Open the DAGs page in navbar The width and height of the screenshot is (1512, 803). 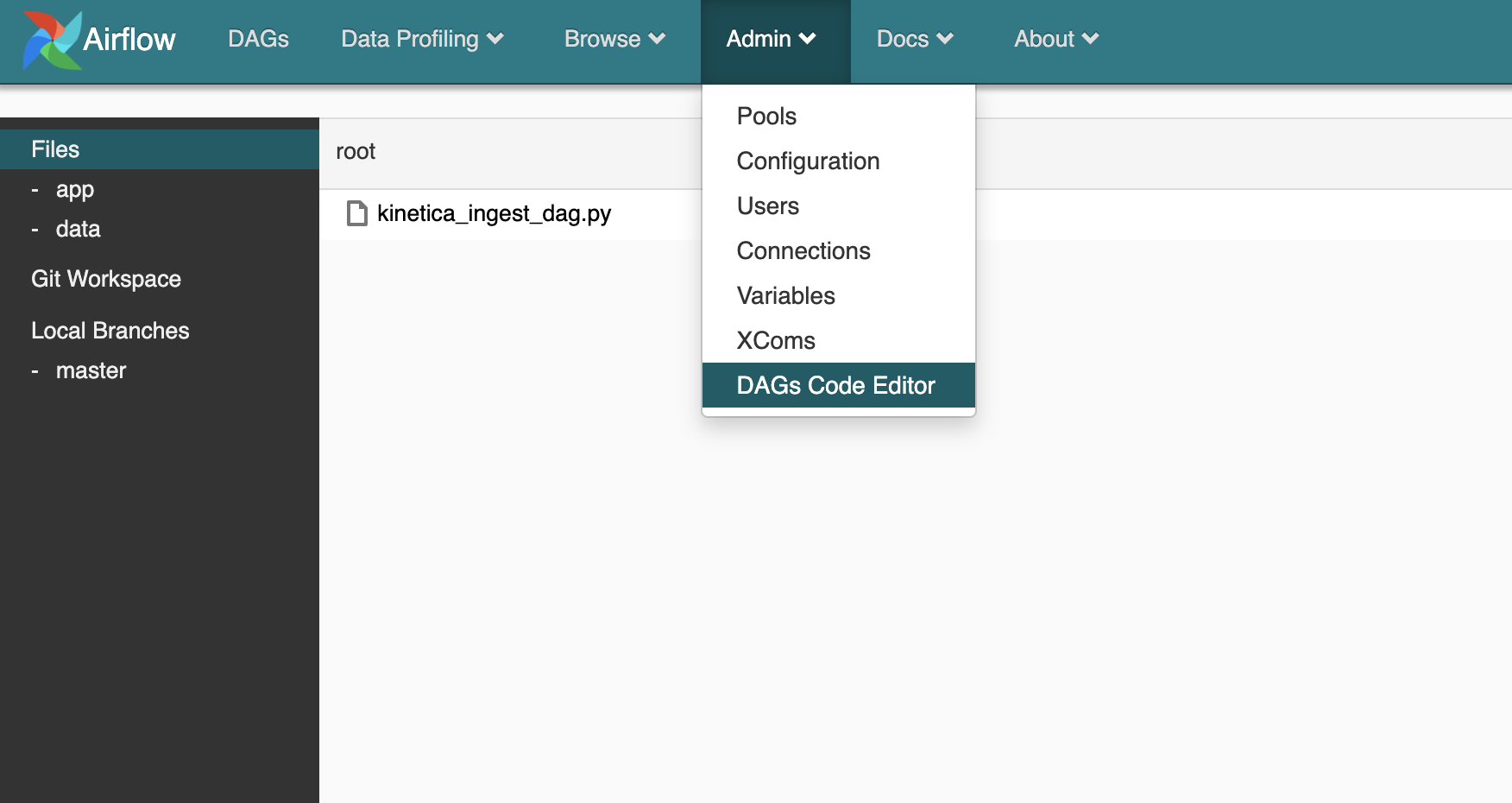point(258,39)
